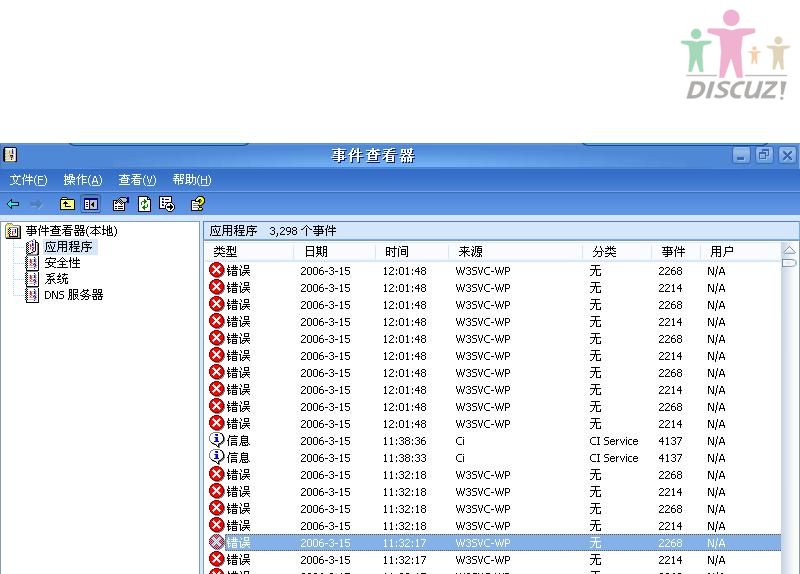Screen dimensions: 800x574
Task: Click the error icon in the highlighted 11:32:17 row
Action: tap(217, 542)
